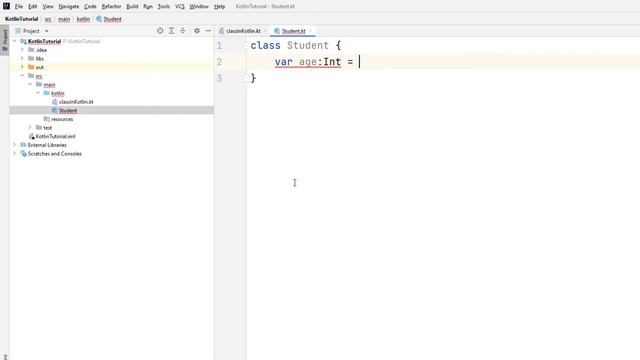Click KotlinTutorial in the breadcrumb bar
The width and height of the screenshot is (640, 360).
pyautogui.click(x=22, y=19)
